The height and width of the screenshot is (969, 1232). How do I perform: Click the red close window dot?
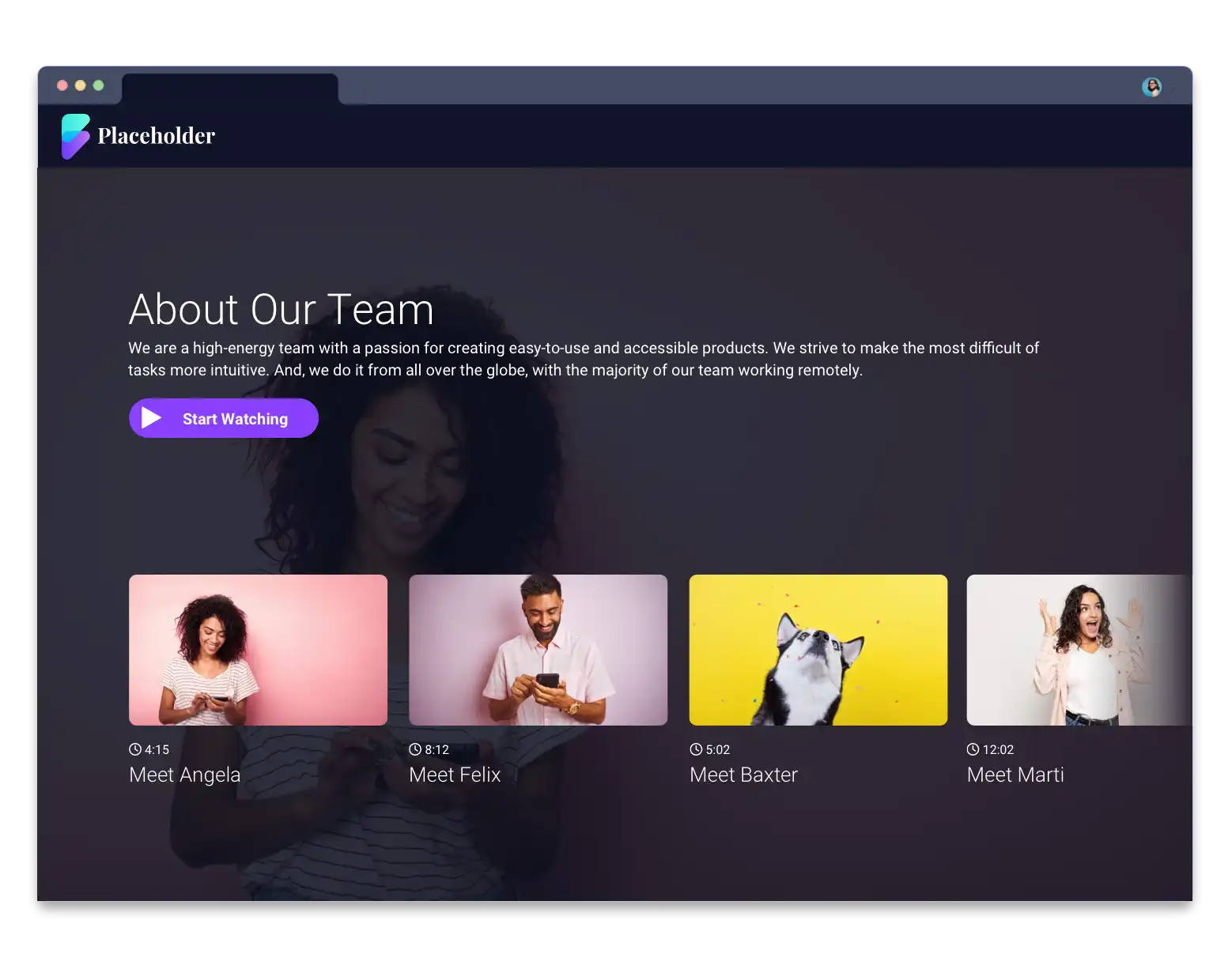[62, 85]
